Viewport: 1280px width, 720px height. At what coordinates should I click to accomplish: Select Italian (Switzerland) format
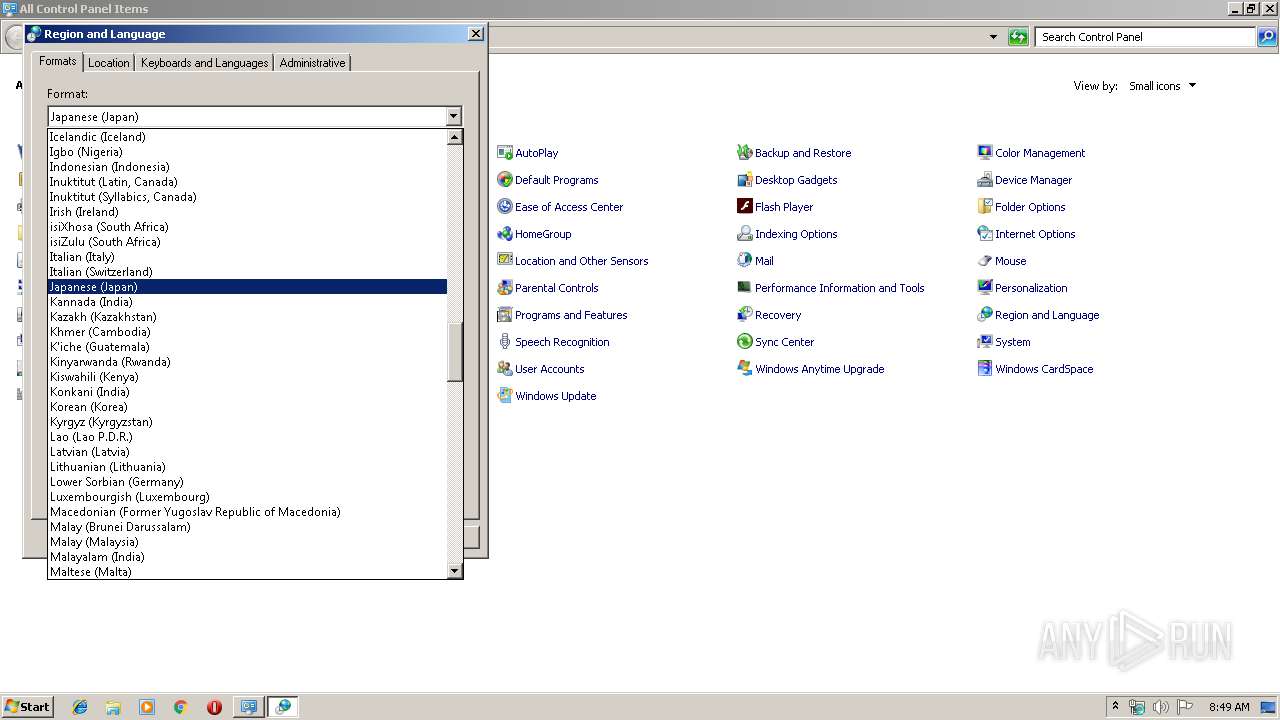pyautogui.click(x=248, y=272)
